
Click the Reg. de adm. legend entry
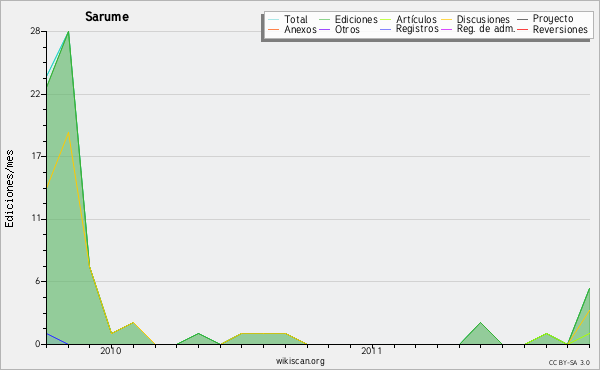coord(486,29)
